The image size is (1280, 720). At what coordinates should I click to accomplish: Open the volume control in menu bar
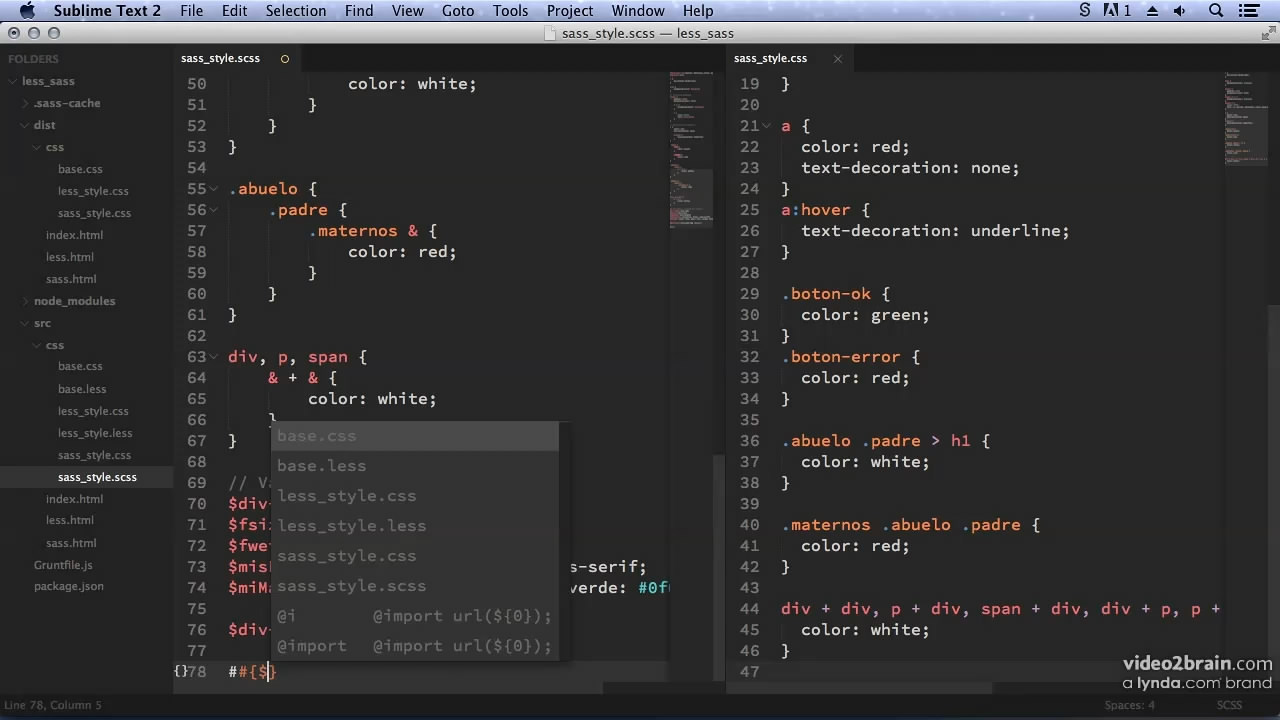pos(1179,11)
